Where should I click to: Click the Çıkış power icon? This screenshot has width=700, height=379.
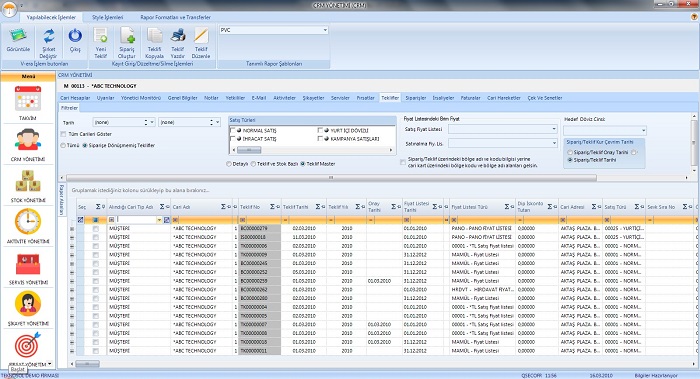pyautogui.click(x=75, y=36)
